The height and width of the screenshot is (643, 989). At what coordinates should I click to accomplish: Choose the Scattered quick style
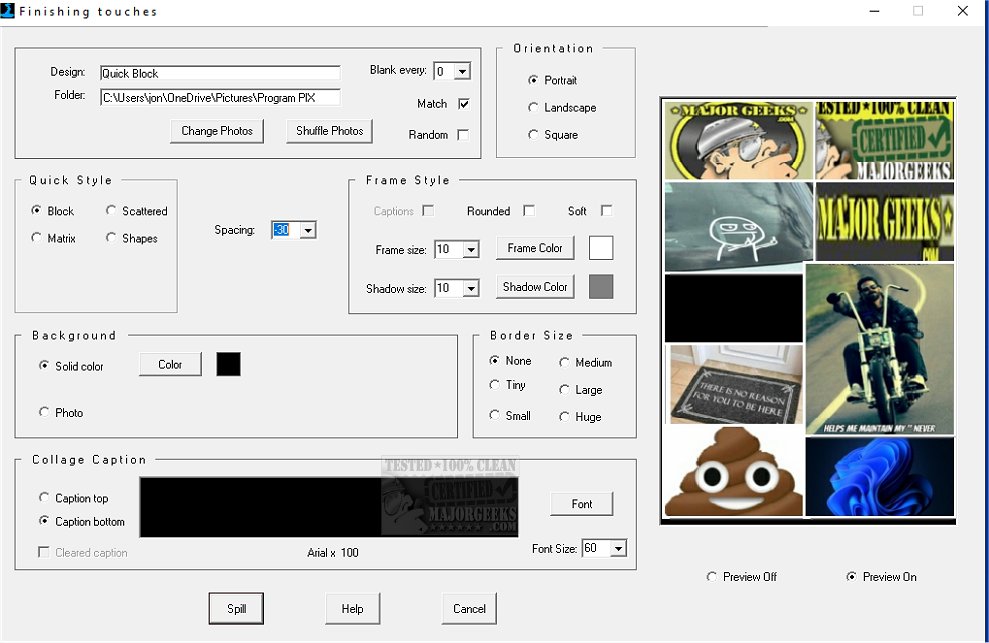pos(112,211)
